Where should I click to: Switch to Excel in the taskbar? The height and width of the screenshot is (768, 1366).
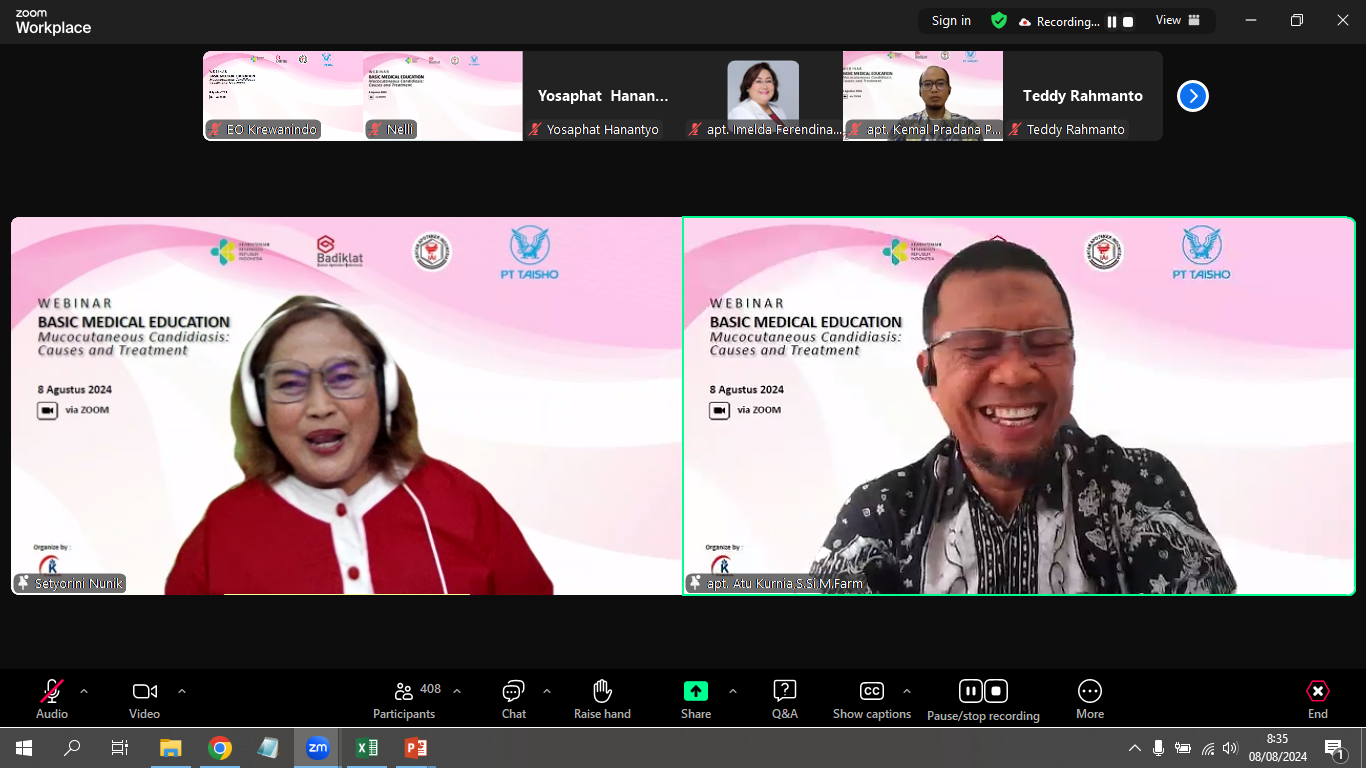point(366,748)
